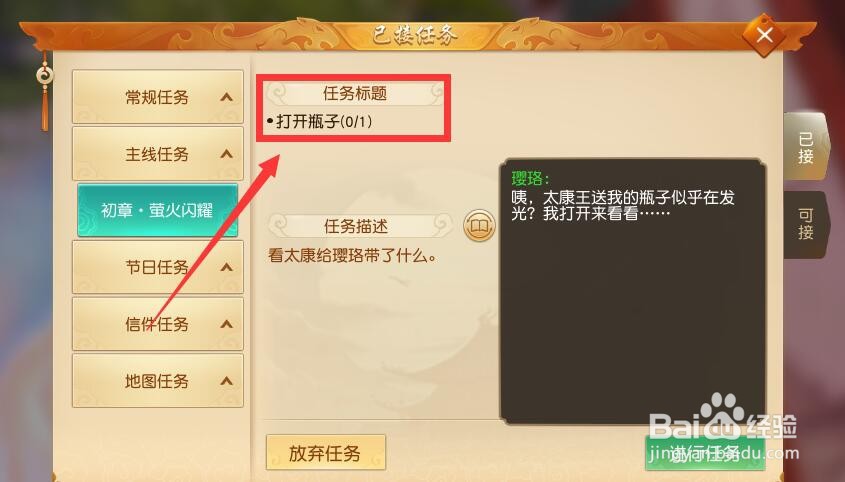Click the 任务描述 header label
This screenshot has width=845, height=482.
coord(356,226)
